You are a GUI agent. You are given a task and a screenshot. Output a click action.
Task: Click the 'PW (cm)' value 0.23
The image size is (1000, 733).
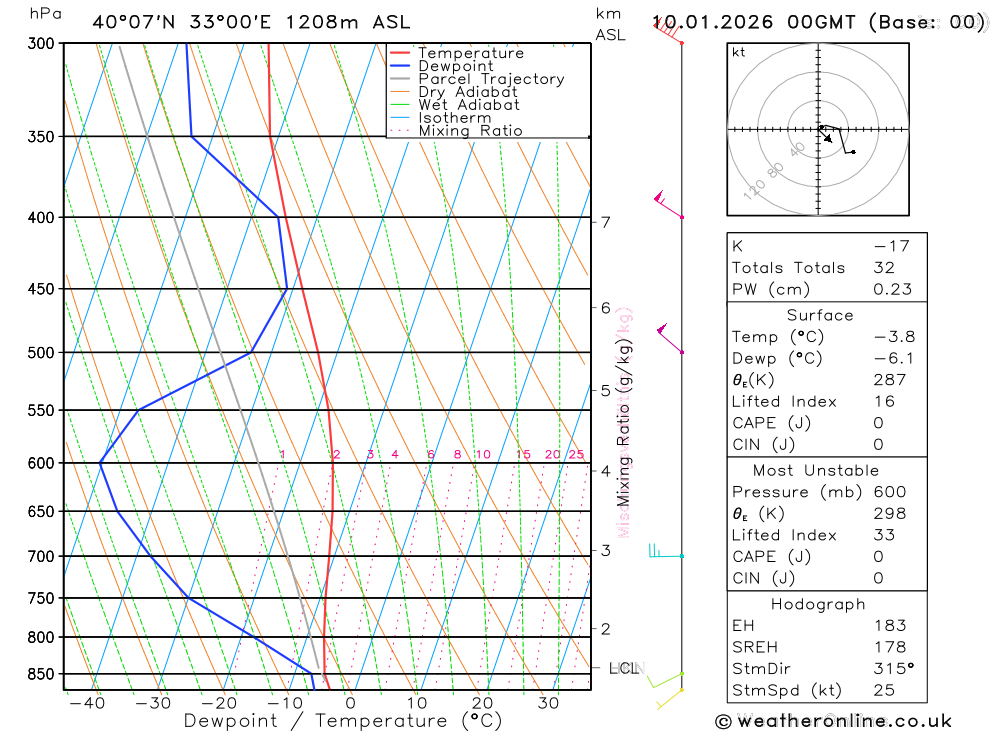coord(893,290)
